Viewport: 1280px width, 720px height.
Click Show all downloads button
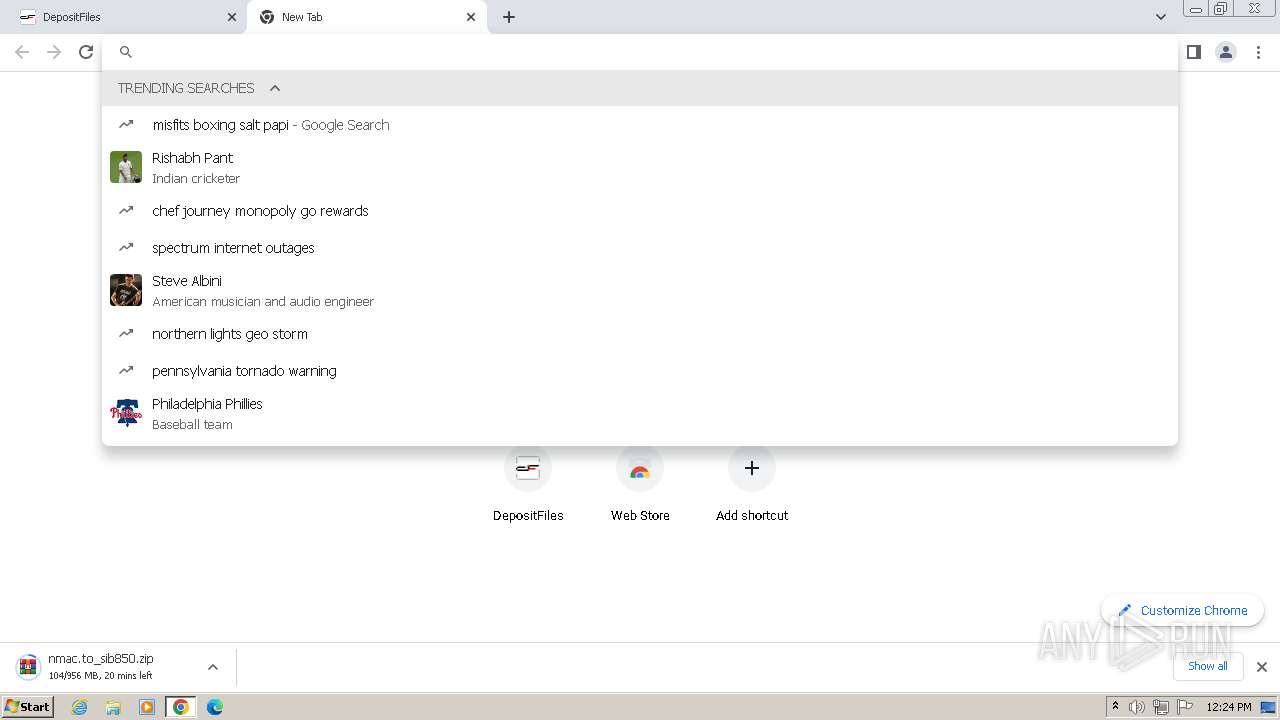coord(1208,666)
